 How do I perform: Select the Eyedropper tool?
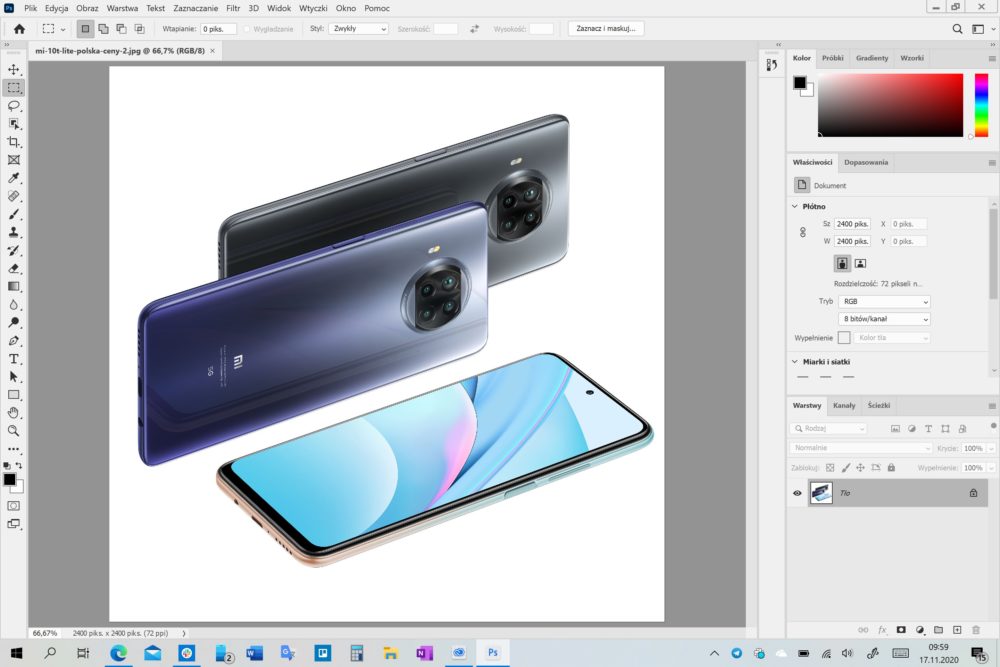click(13, 178)
